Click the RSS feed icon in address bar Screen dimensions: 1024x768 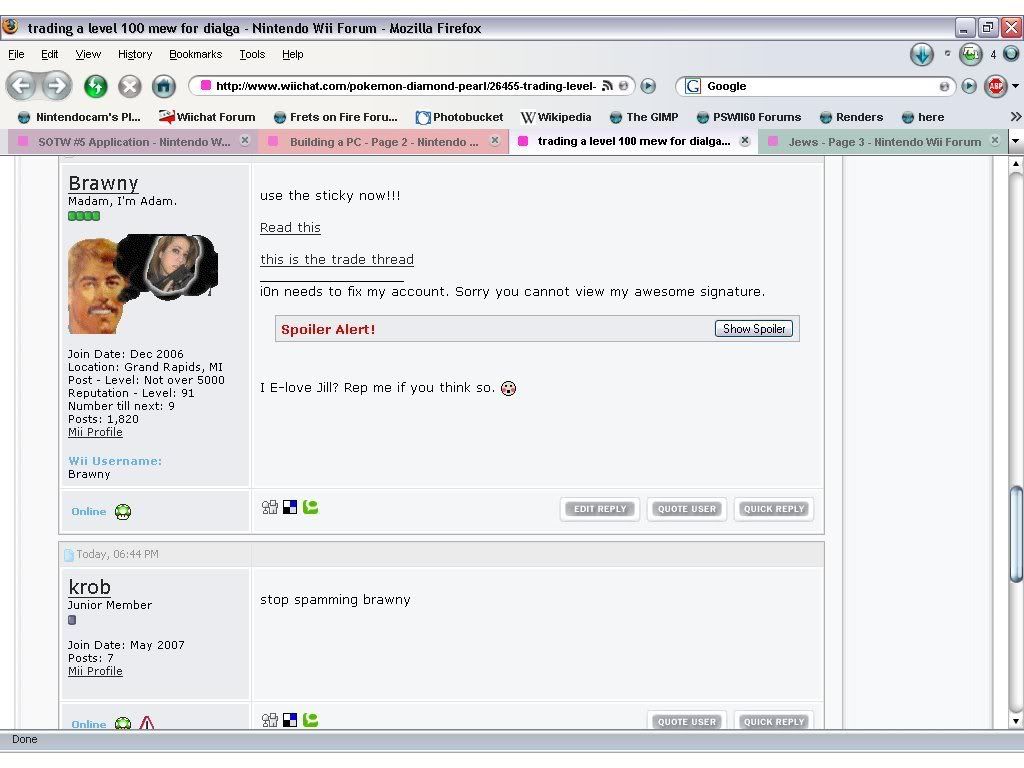pyautogui.click(x=607, y=86)
